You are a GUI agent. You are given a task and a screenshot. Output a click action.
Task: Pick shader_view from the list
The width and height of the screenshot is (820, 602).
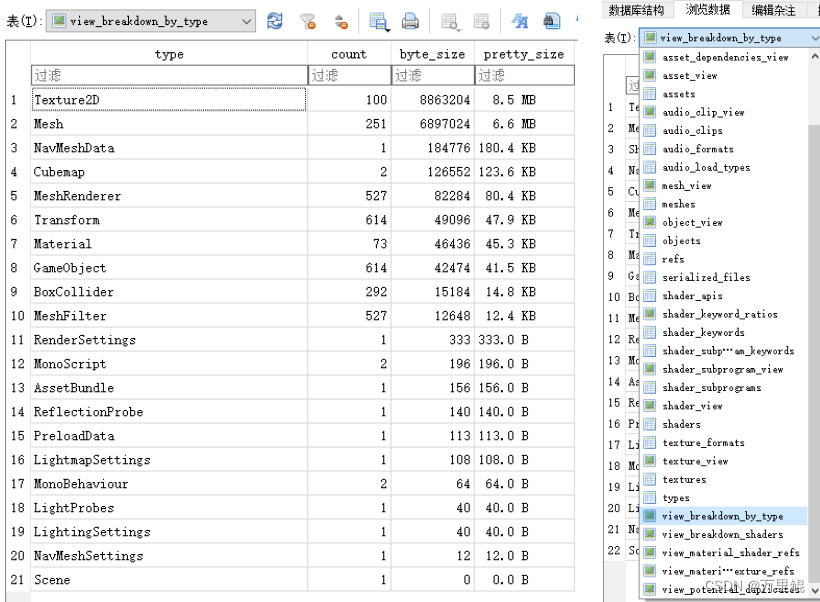click(x=725, y=405)
